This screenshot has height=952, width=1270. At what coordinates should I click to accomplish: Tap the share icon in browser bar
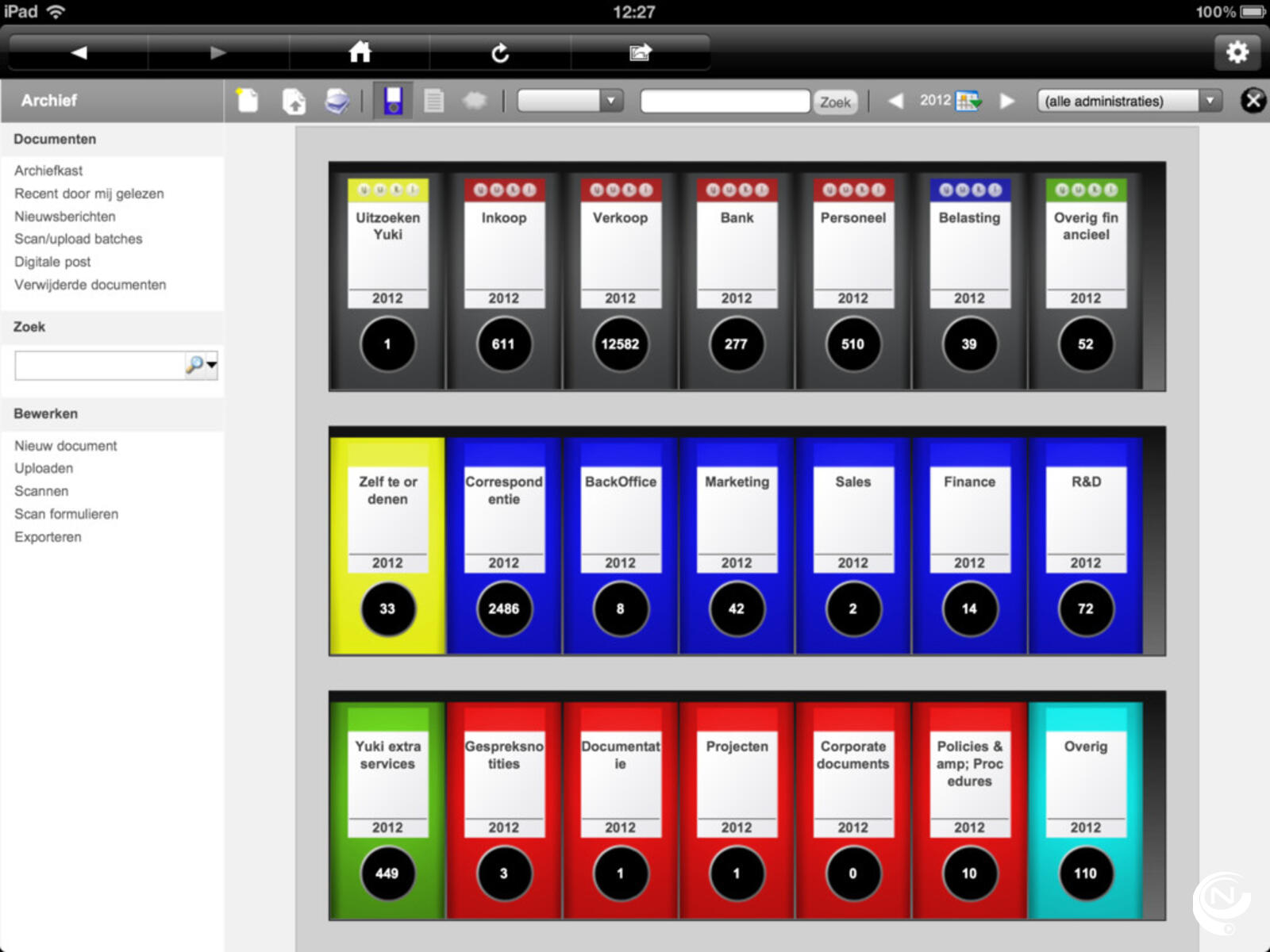click(x=640, y=52)
